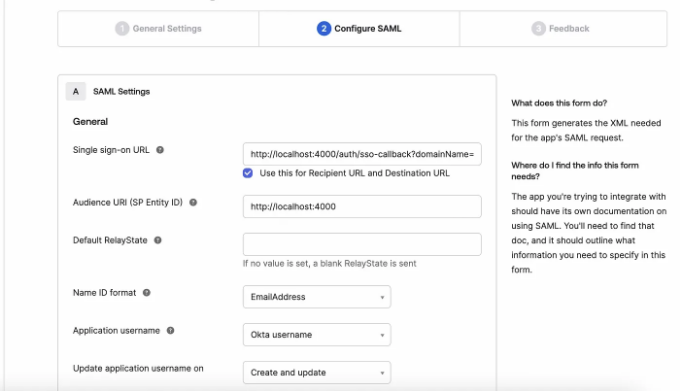Click the step 2 blue circle icon
The height and width of the screenshot is (391, 680).
tap(324, 29)
